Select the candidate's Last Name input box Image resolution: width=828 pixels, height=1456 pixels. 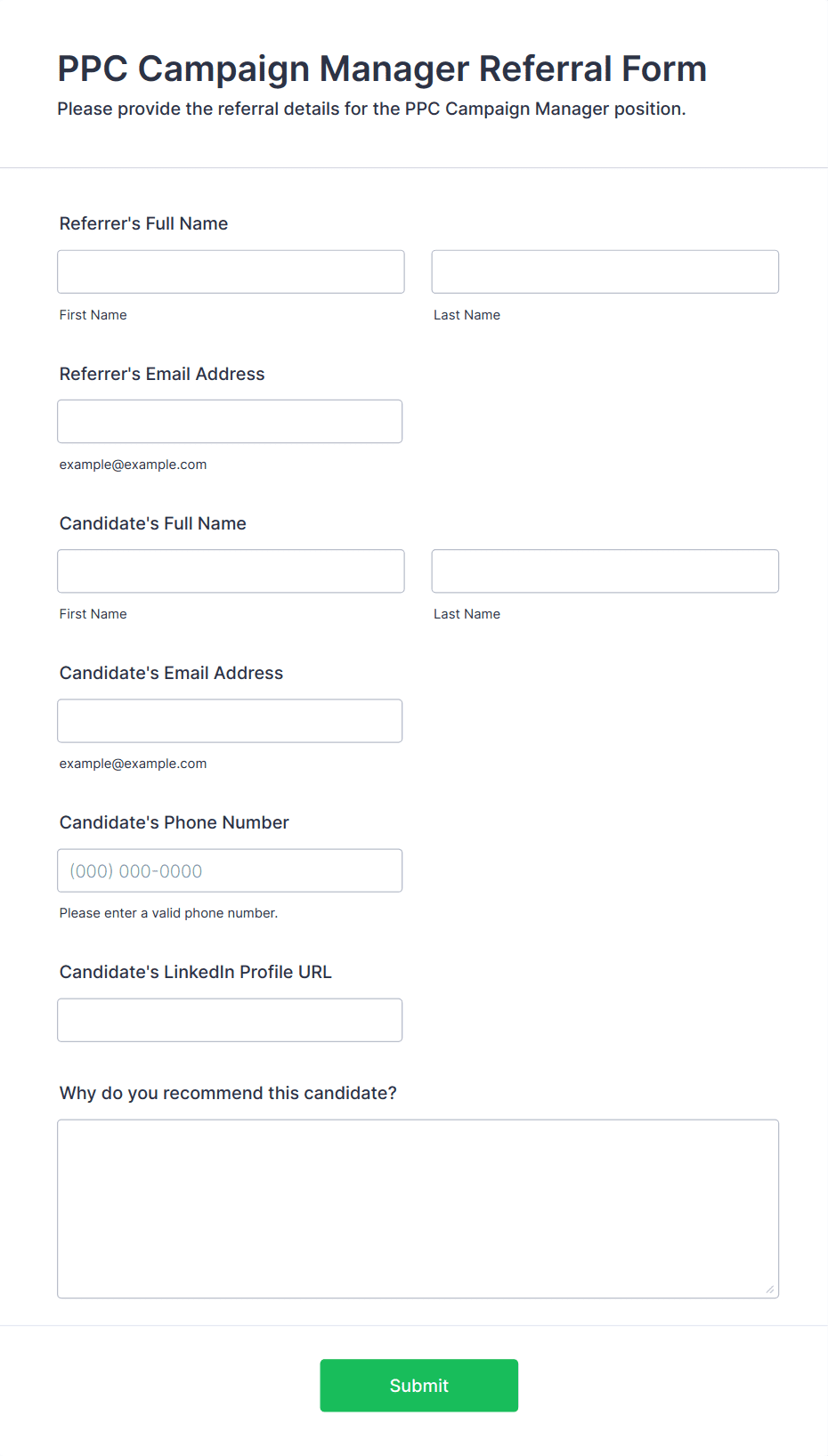(605, 570)
